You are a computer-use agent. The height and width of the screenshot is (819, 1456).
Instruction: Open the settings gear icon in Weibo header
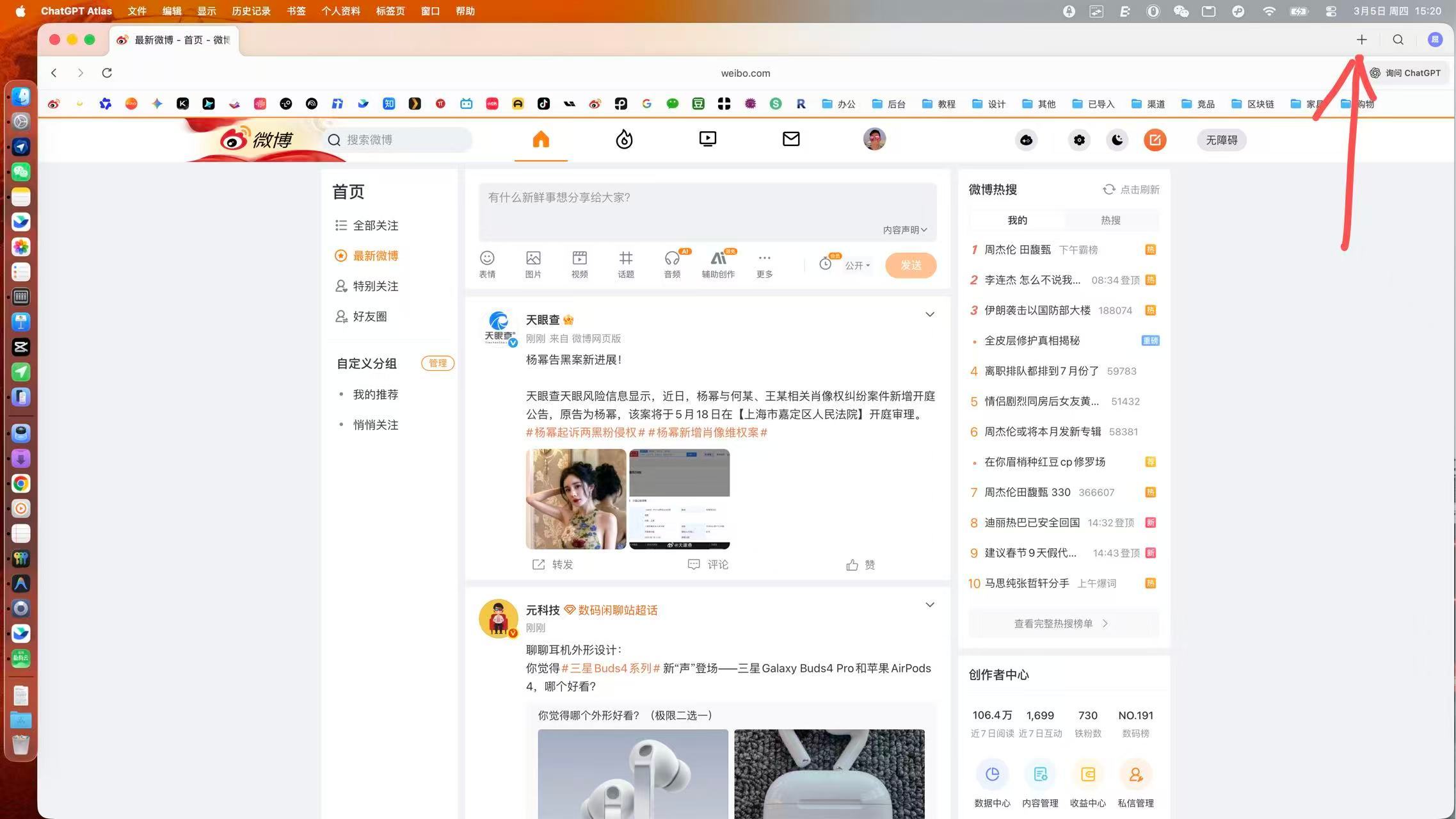1079,140
